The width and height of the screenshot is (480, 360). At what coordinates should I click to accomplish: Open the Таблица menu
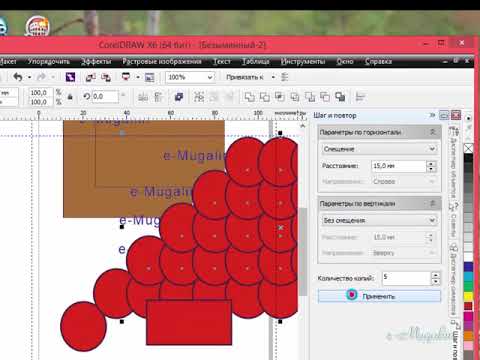tap(256, 61)
